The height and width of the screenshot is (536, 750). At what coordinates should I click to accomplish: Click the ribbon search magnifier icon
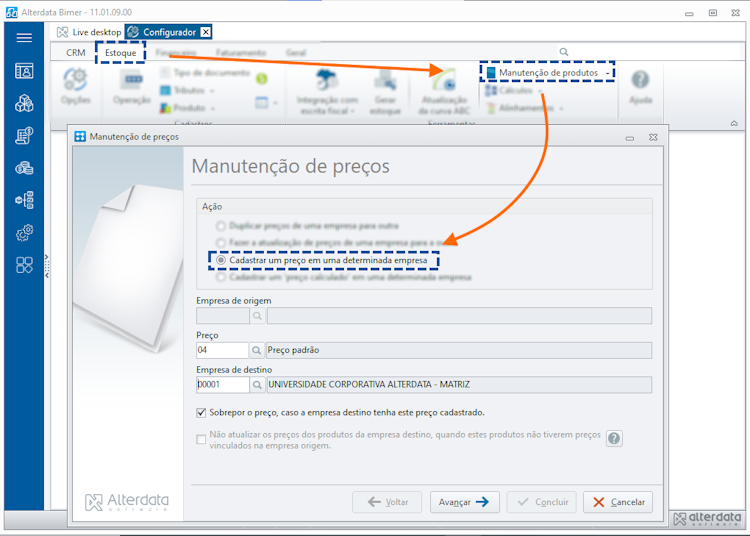pos(564,52)
